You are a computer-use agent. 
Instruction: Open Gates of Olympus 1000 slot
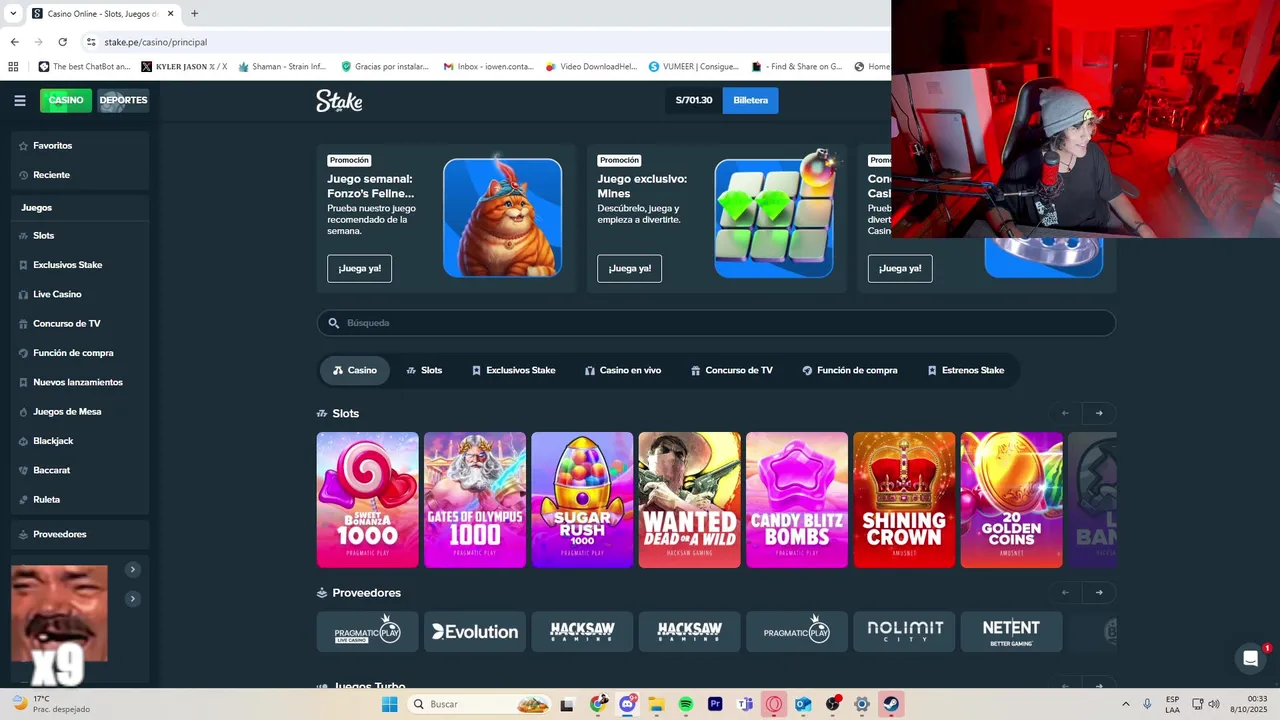tap(475, 500)
